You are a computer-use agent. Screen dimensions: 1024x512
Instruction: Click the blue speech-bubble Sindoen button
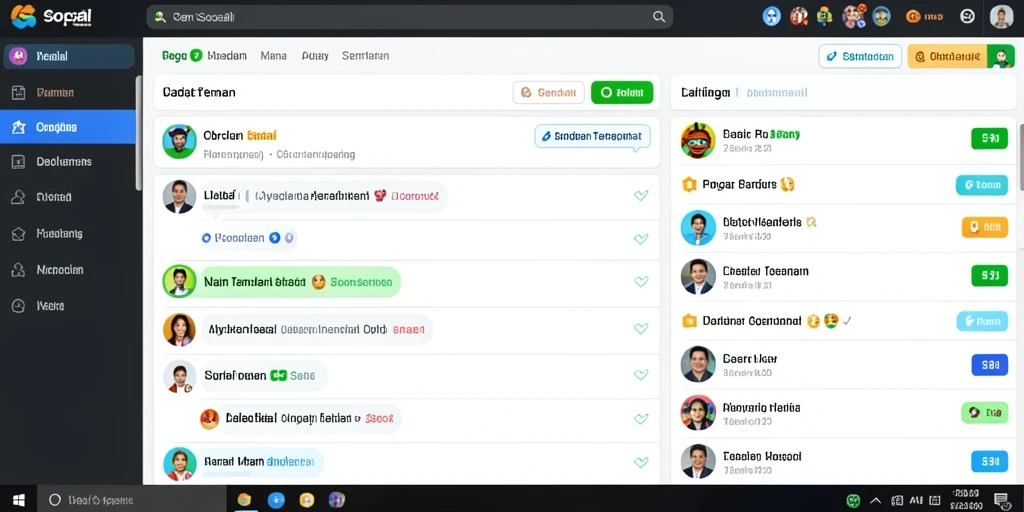click(592, 136)
